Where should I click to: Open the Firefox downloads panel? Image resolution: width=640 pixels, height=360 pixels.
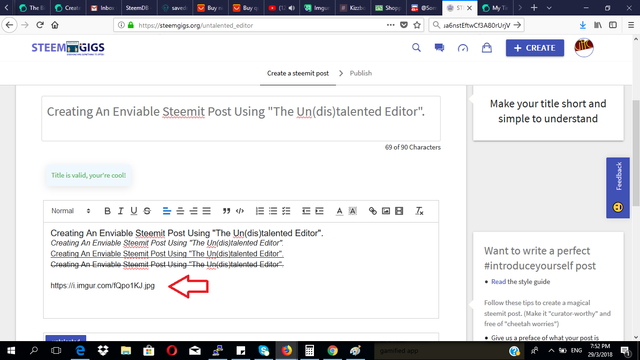click(x=582, y=25)
